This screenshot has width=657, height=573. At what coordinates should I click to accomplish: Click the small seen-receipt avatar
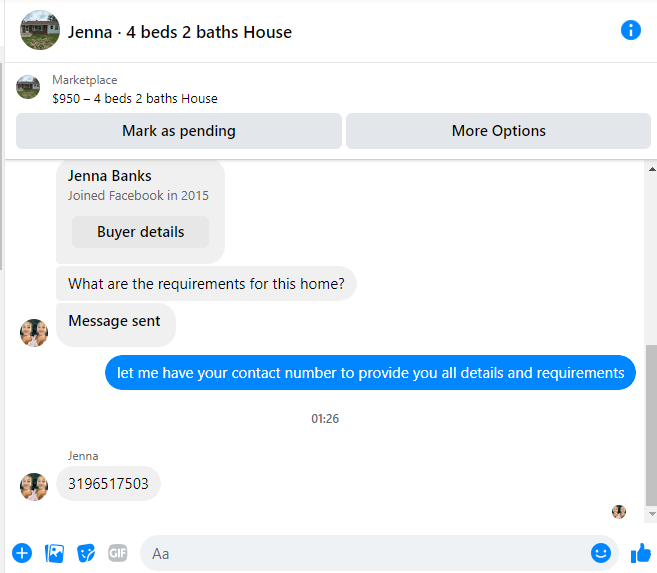click(619, 511)
